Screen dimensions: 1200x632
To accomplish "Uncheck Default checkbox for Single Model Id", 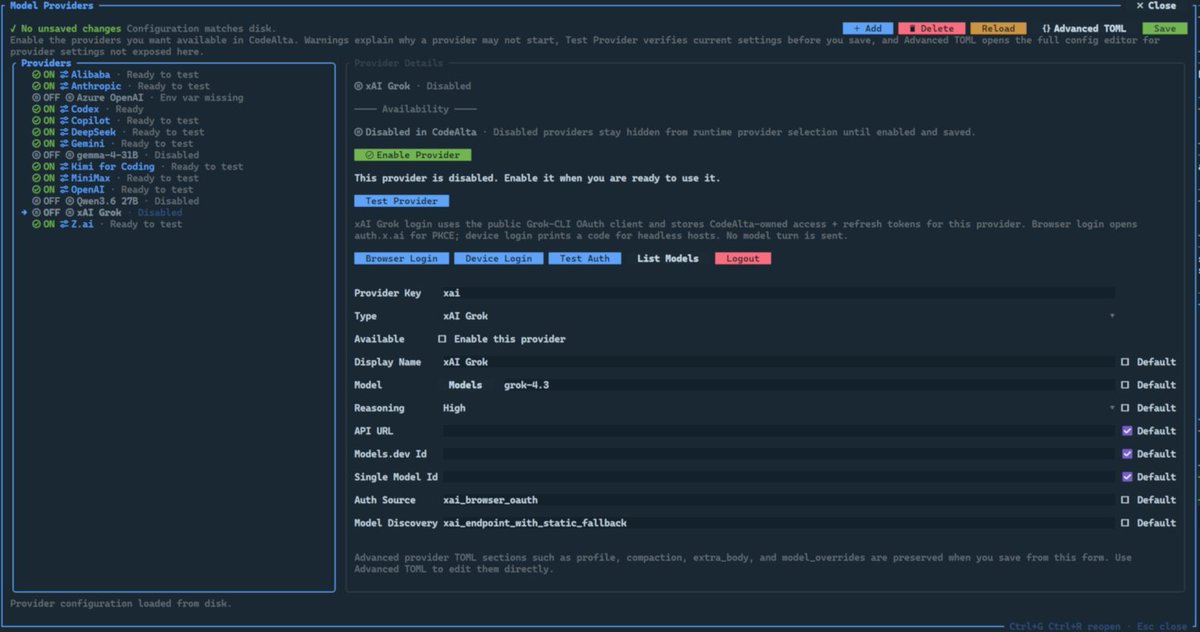I will [x=1127, y=477].
